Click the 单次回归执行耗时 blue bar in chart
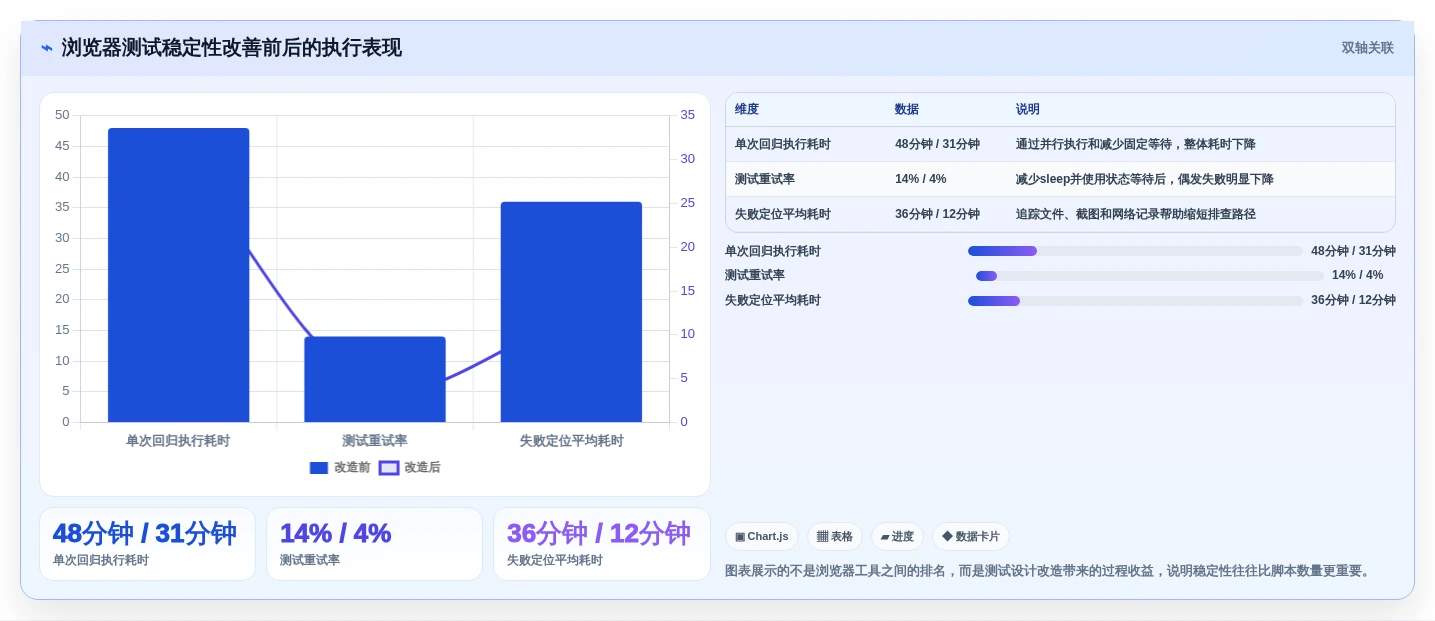The height and width of the screenshot is (621, 1435). tap(178, 275)
